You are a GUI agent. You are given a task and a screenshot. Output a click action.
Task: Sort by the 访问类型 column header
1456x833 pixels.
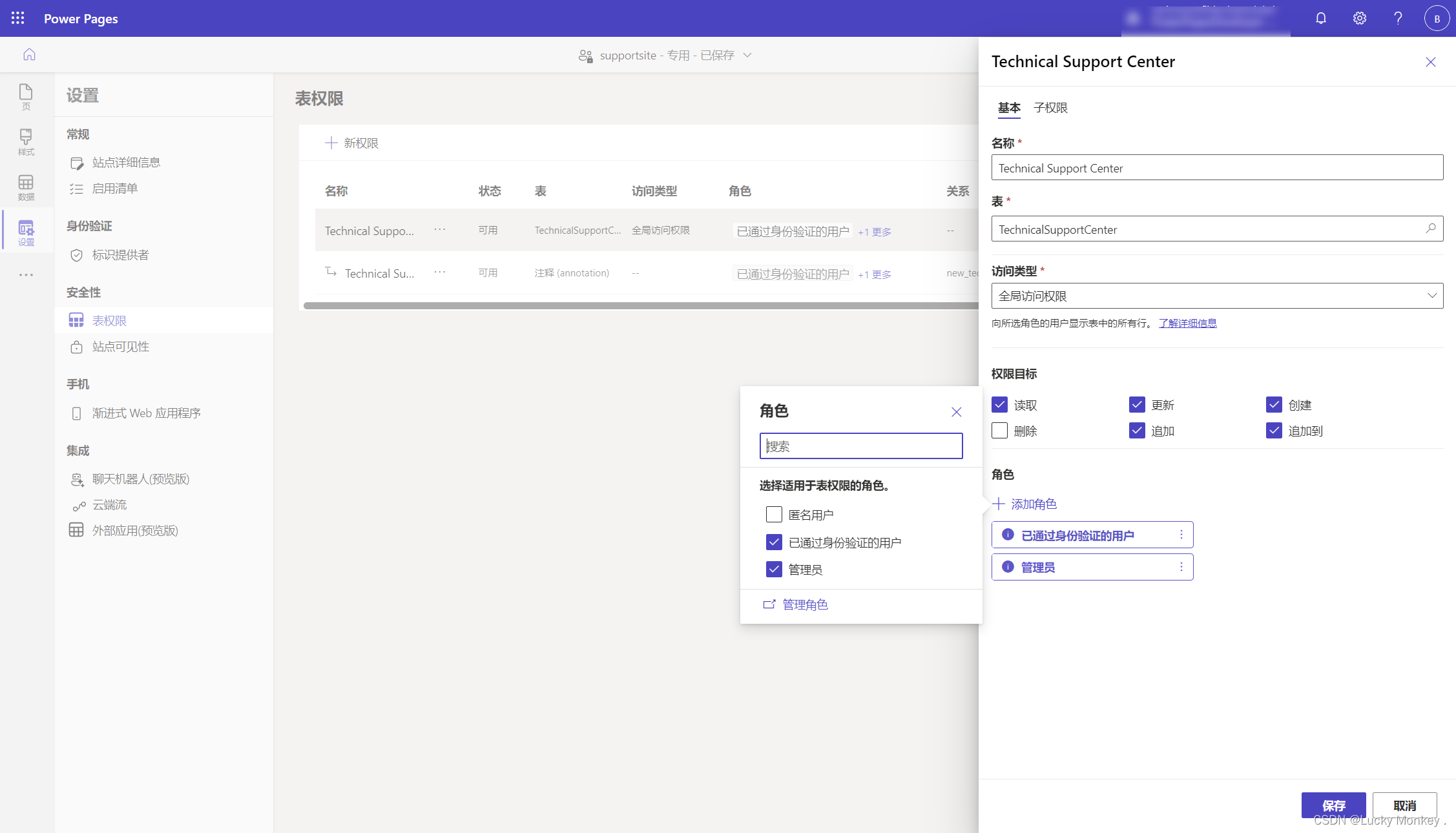coord(654,191)
